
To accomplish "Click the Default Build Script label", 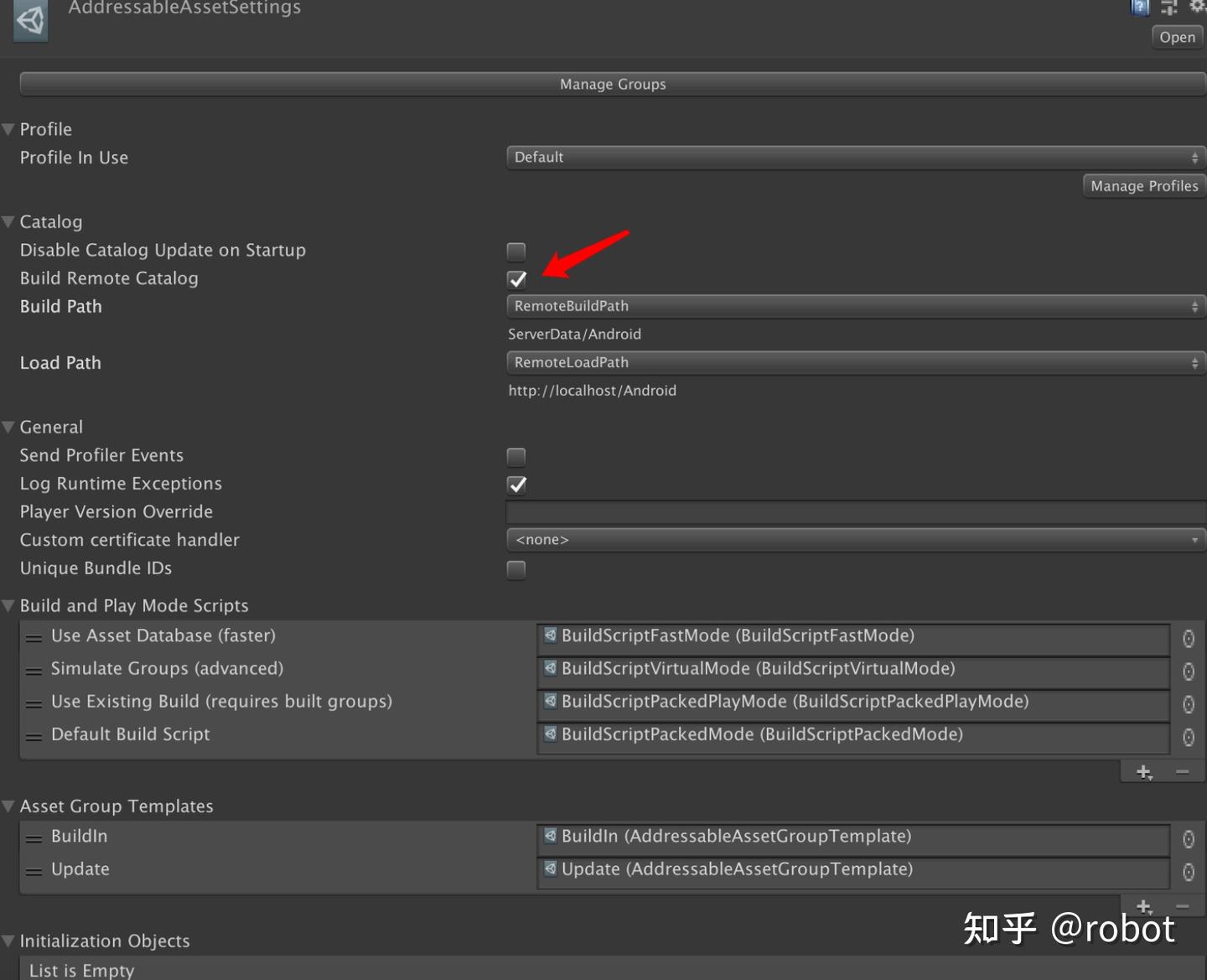I will (x=131, y=734).
